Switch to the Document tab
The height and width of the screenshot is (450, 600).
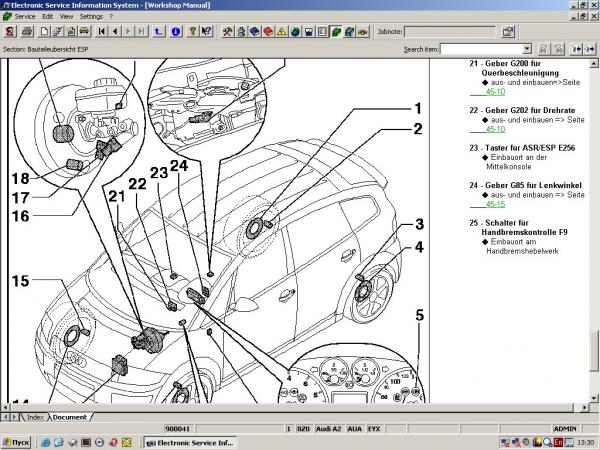tap(70, 417)
